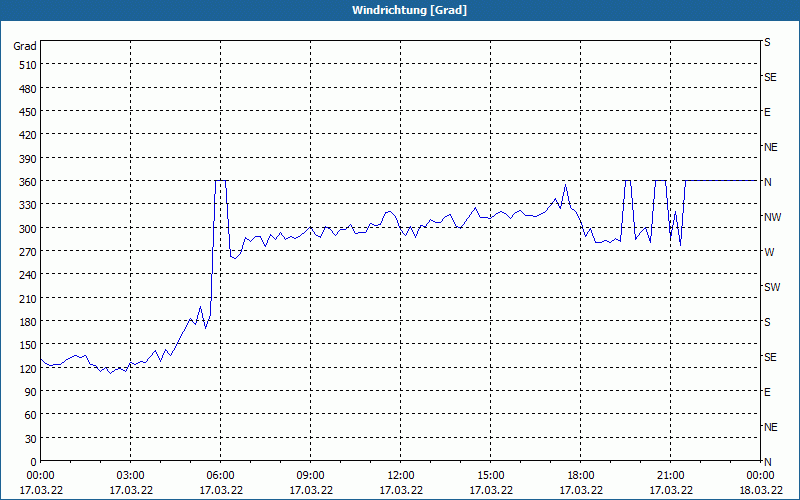Click the 300 y-axis value
The height and width of the screenshot is (500, 800).
tap(28, 229)
